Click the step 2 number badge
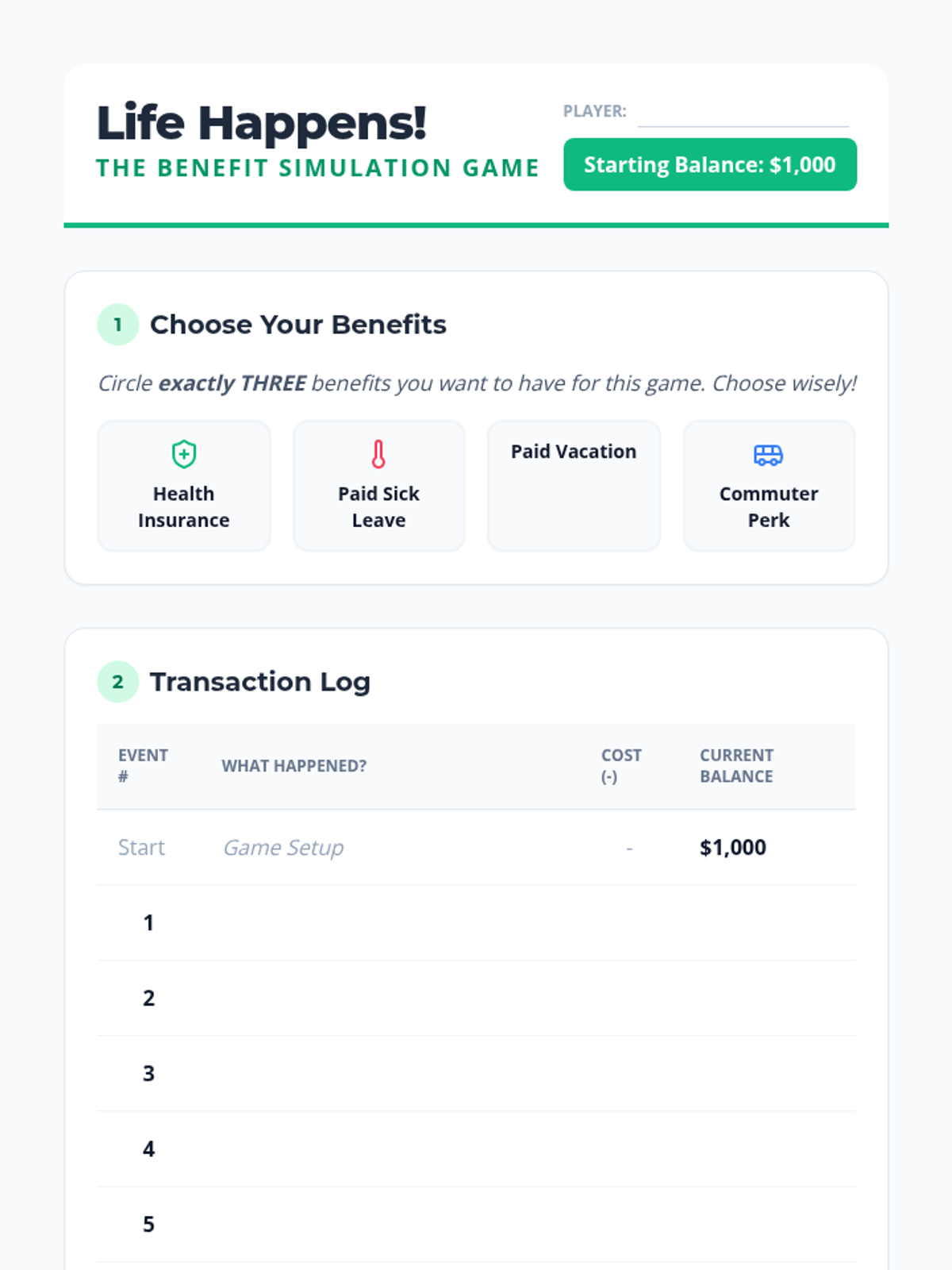 coord(117,682)
